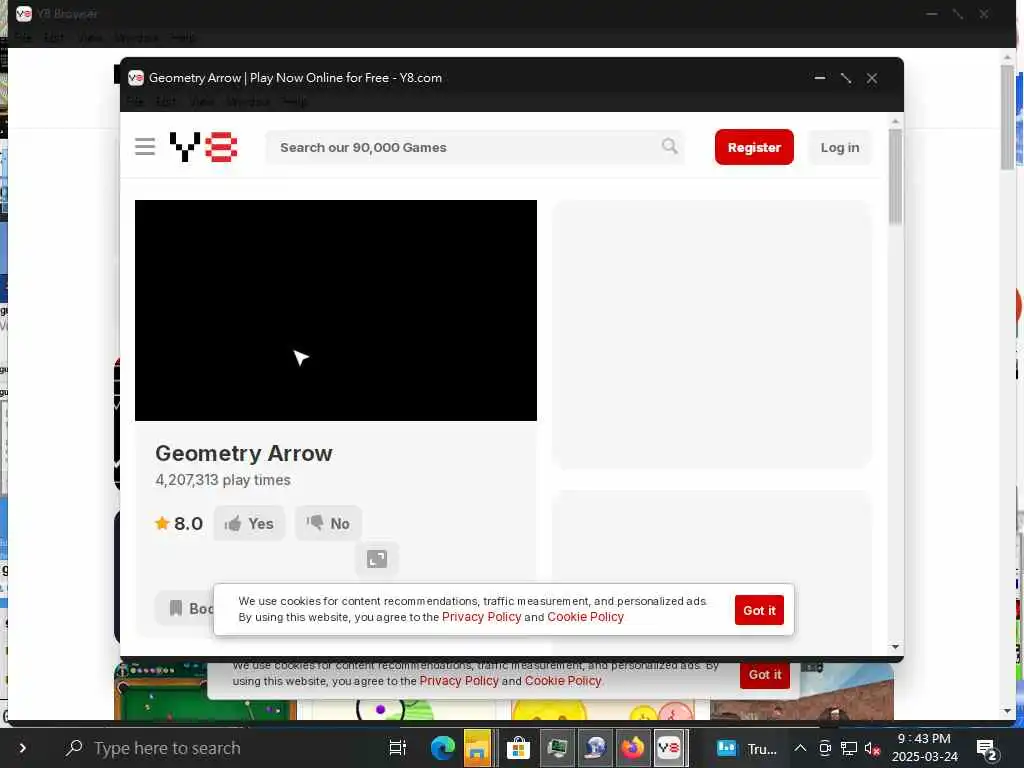Click the front window scroll up arrow
This screenshot has height=768, width=1024.
[895, 121]
